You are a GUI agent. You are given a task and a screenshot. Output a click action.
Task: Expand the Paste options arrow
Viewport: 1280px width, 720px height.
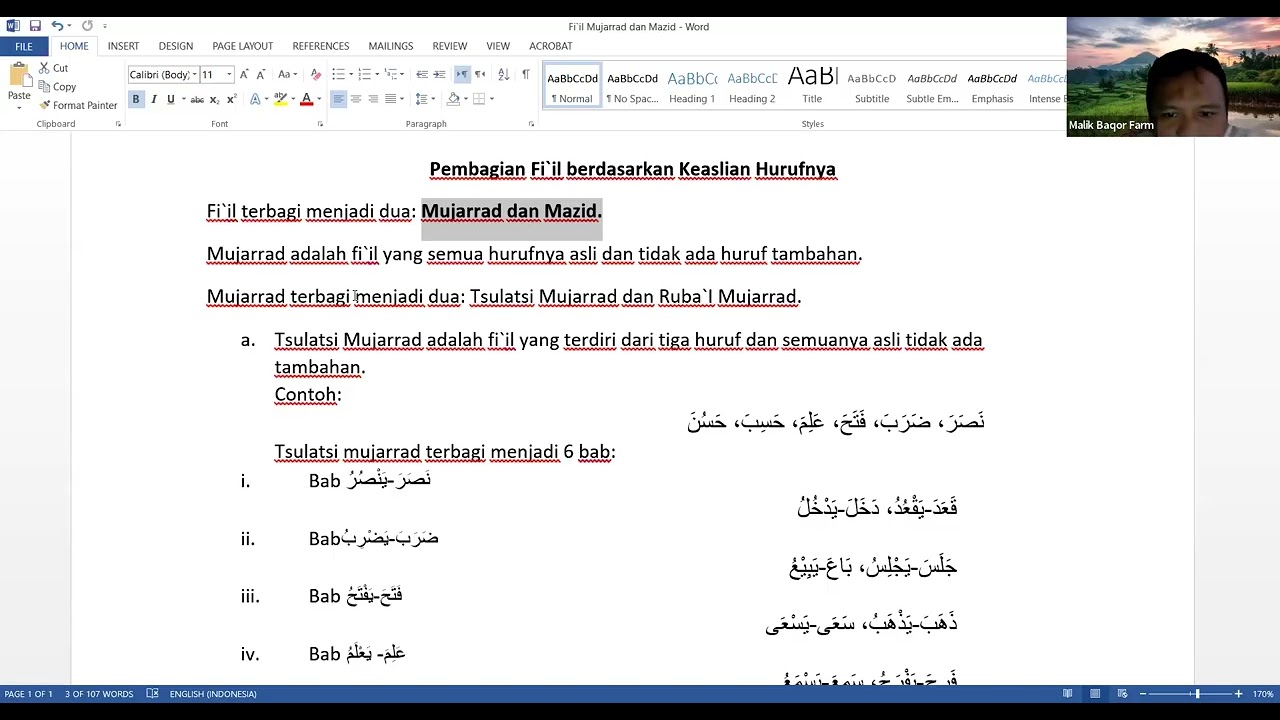(19, 107)
